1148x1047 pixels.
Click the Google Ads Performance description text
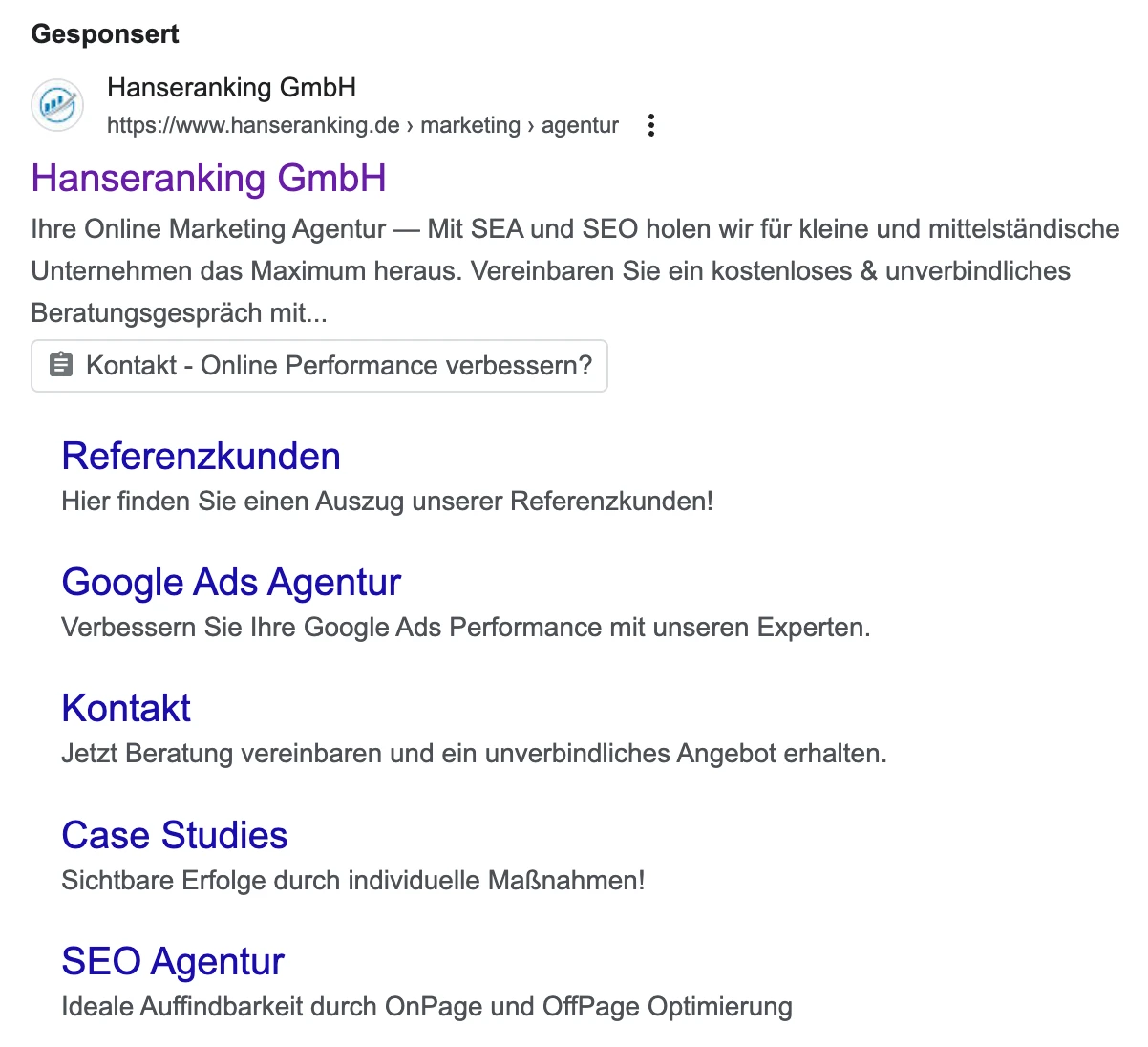click(466, 628)
